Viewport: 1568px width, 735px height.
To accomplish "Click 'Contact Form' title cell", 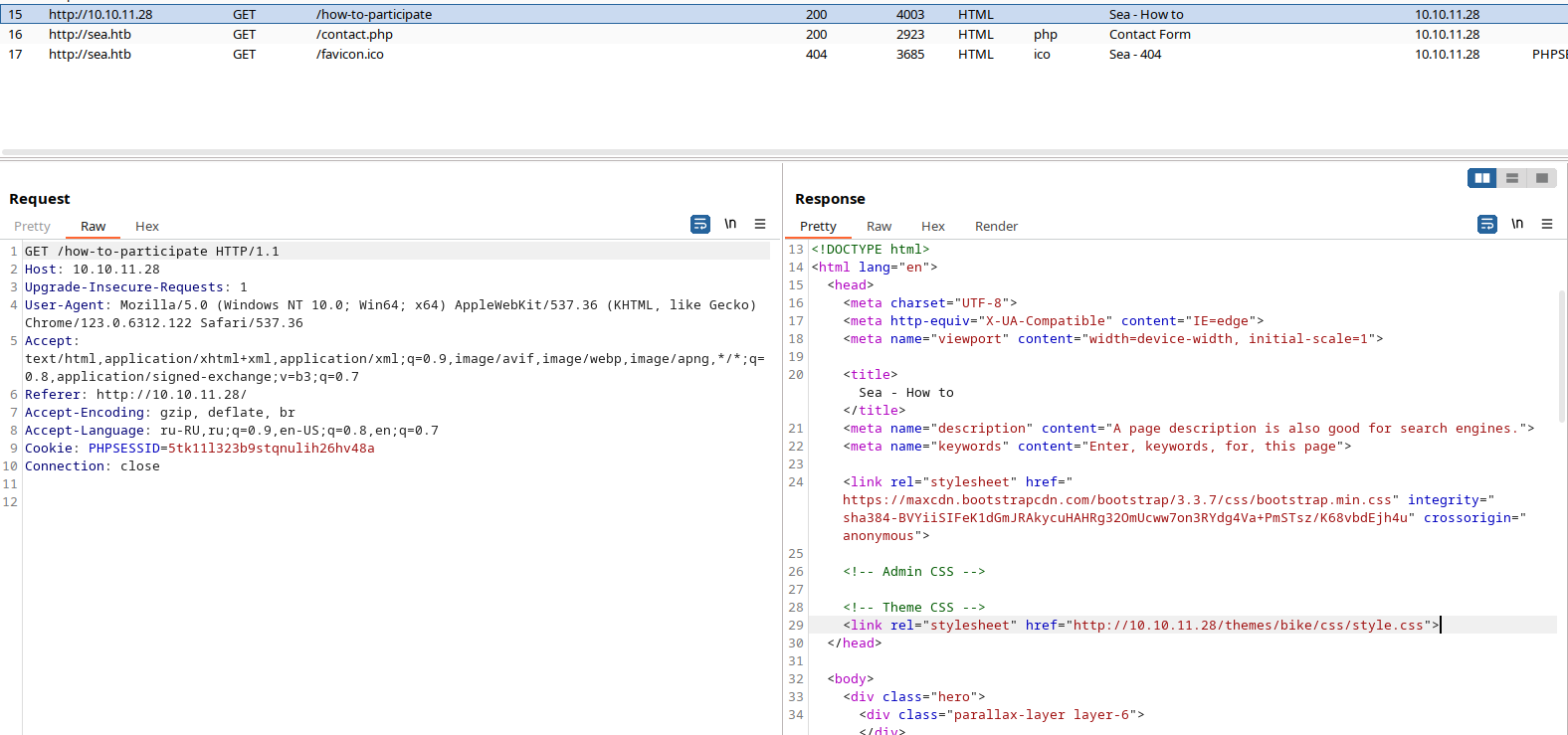I will point(1149,34).
